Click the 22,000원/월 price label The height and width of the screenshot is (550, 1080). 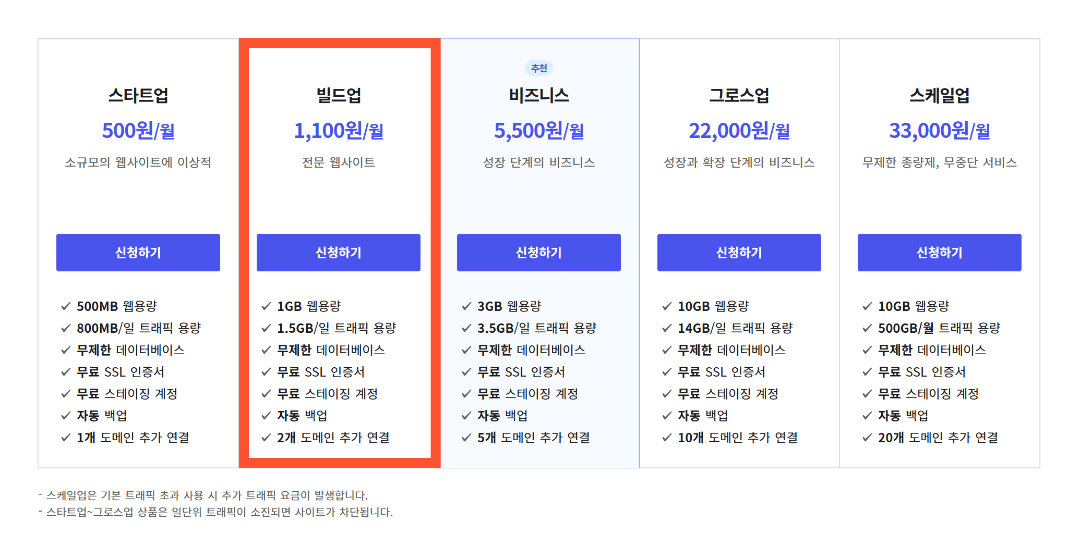click(739, 130)
